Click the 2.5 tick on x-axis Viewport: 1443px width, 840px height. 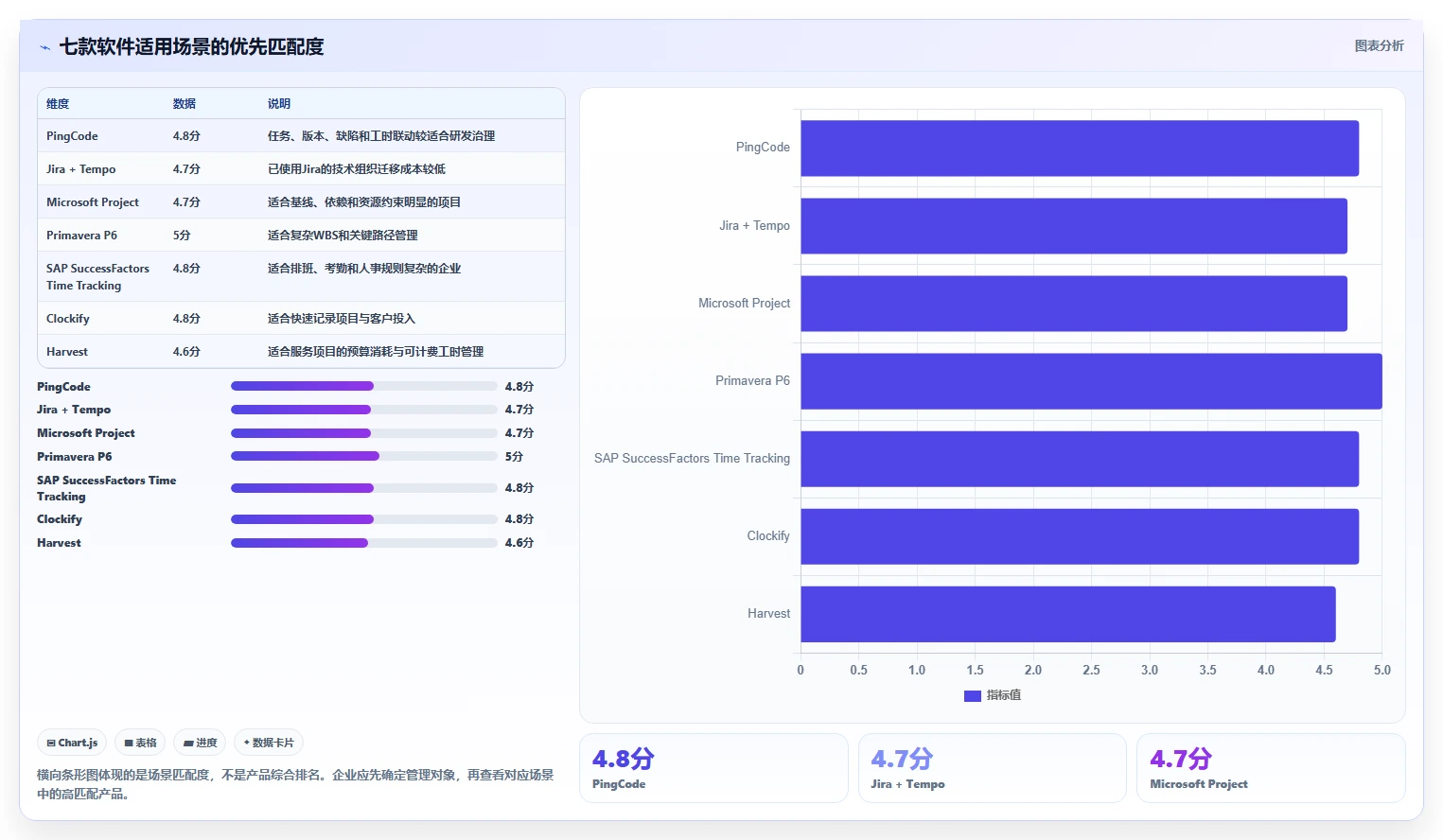tap(1091, 670)
